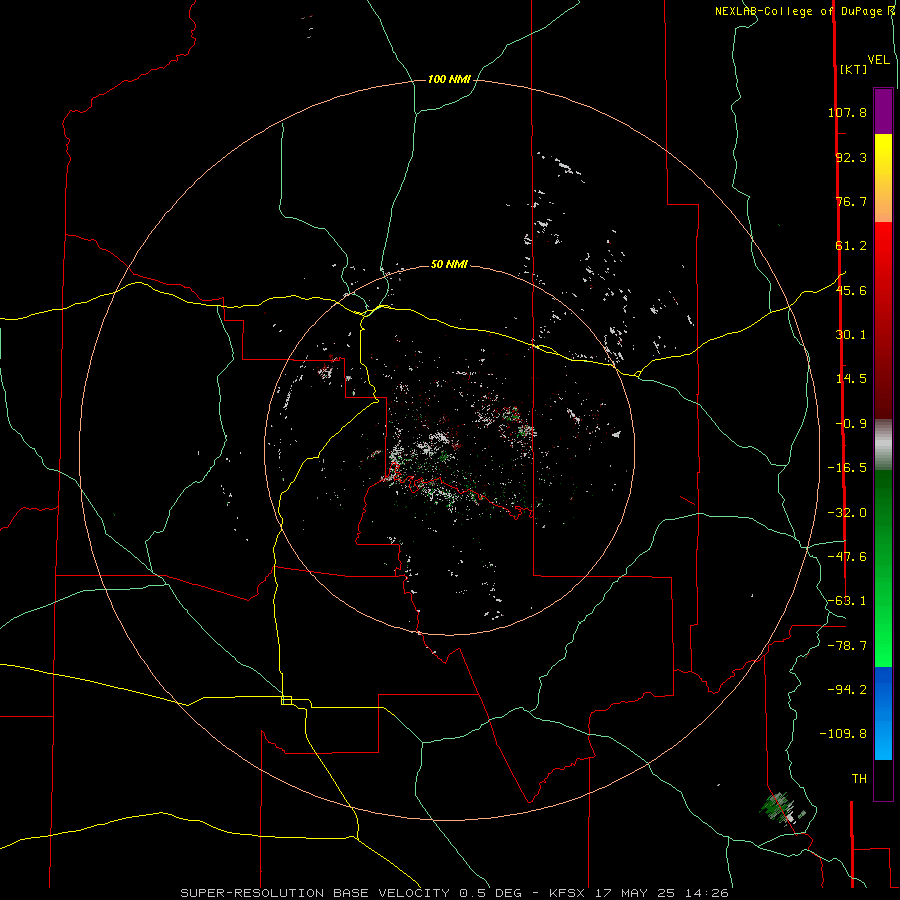This screenshot has height=900, width=900.
Task: Click the 50 NMI range ring label
Action: (x=449, y=264)
